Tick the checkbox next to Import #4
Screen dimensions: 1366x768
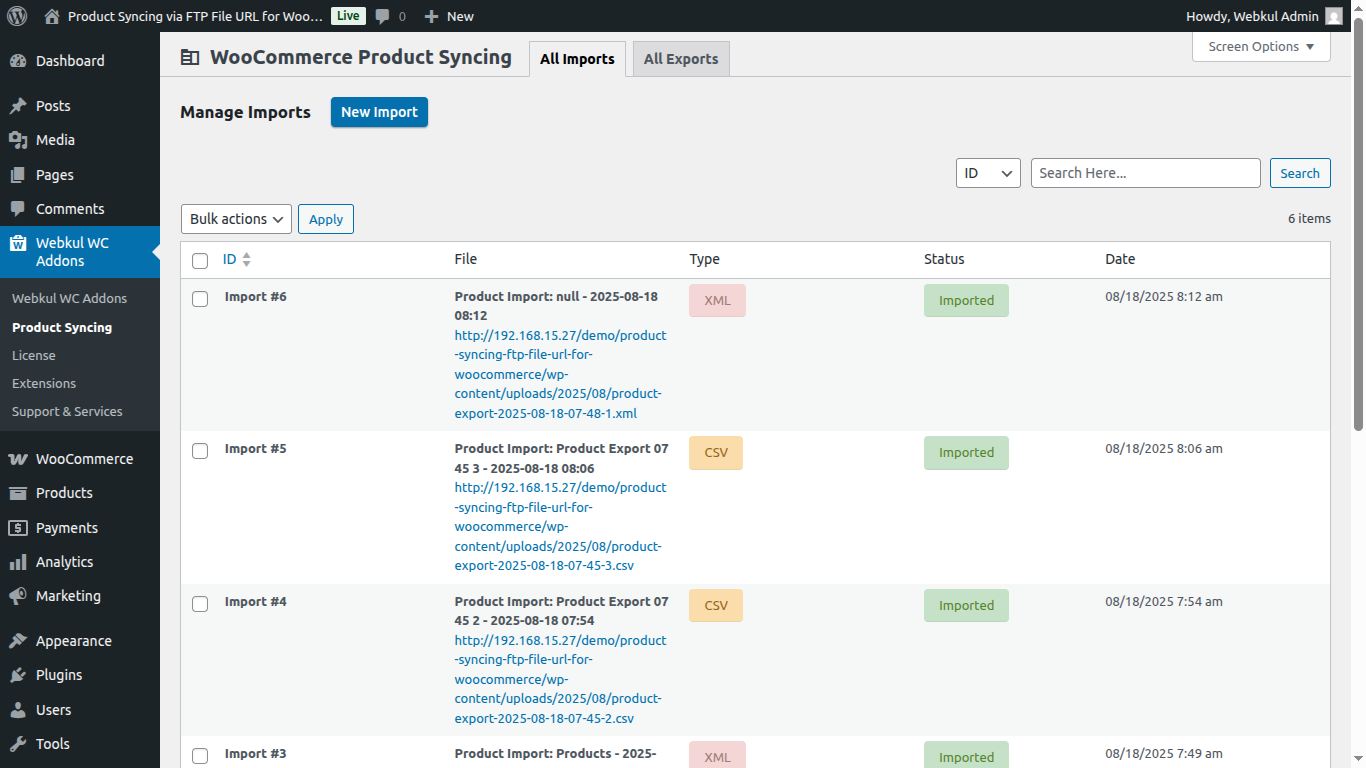(200, 603)
